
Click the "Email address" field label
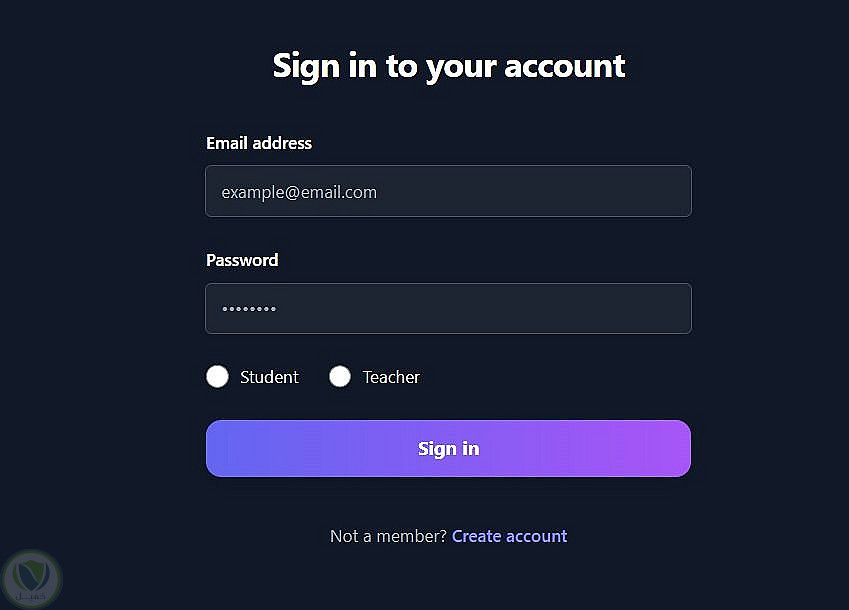coord(259,143)
